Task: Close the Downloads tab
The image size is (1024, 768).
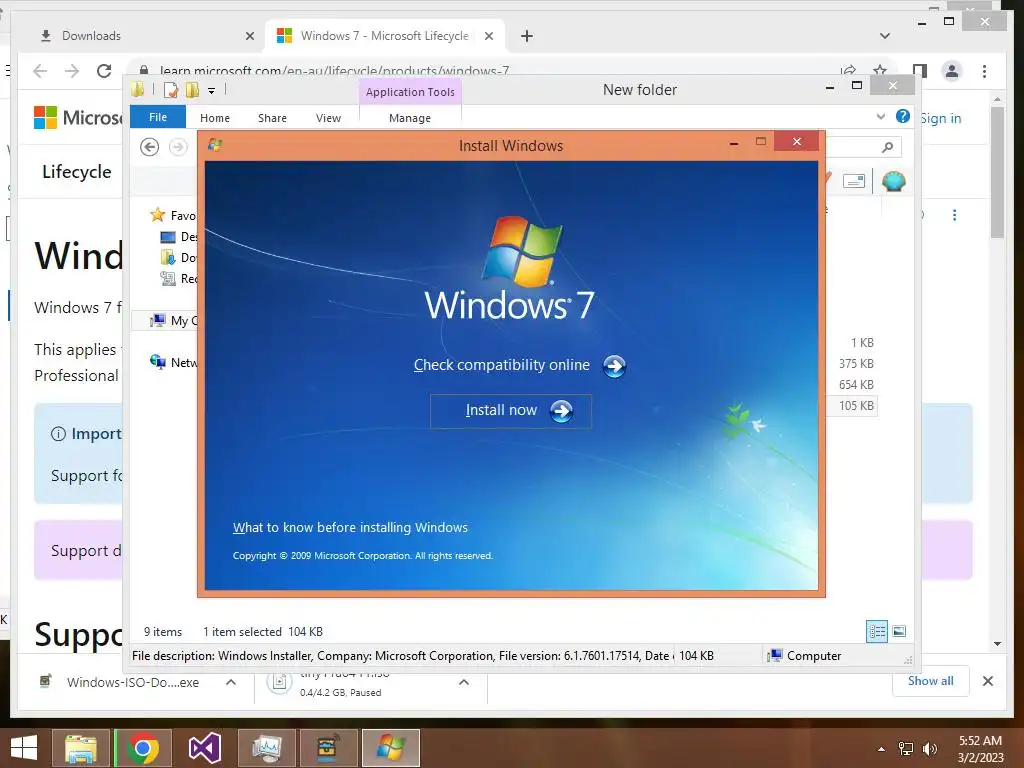Action: pyautogui.click(x=249, y=37)
